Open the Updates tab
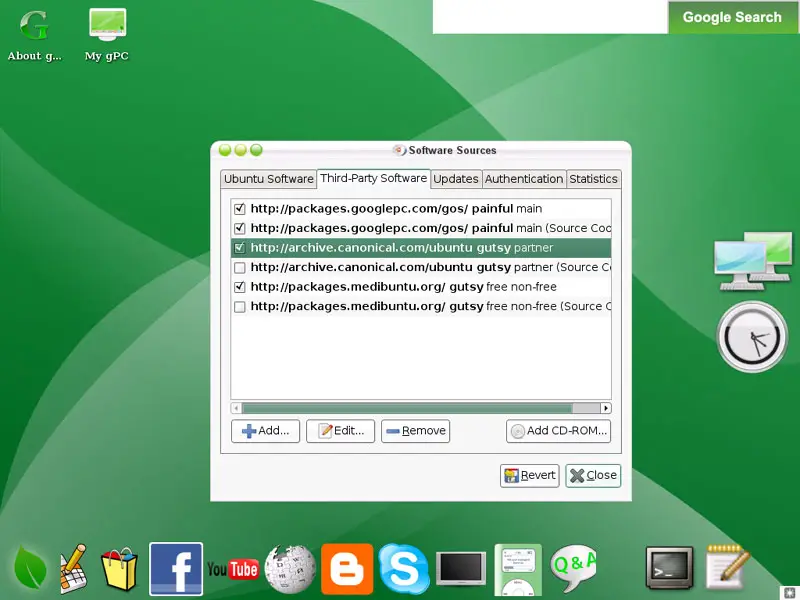800x600 pixels. click(x=456, y=179)
